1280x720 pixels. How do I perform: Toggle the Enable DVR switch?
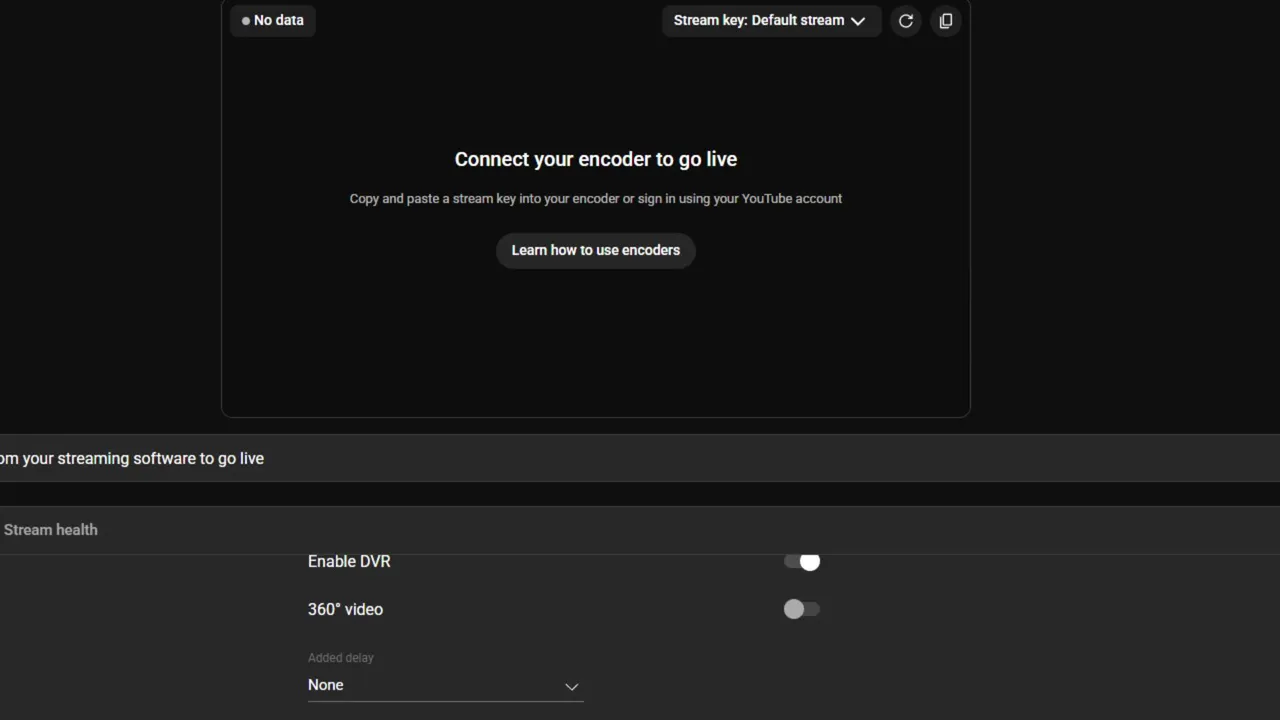[802, 562]
